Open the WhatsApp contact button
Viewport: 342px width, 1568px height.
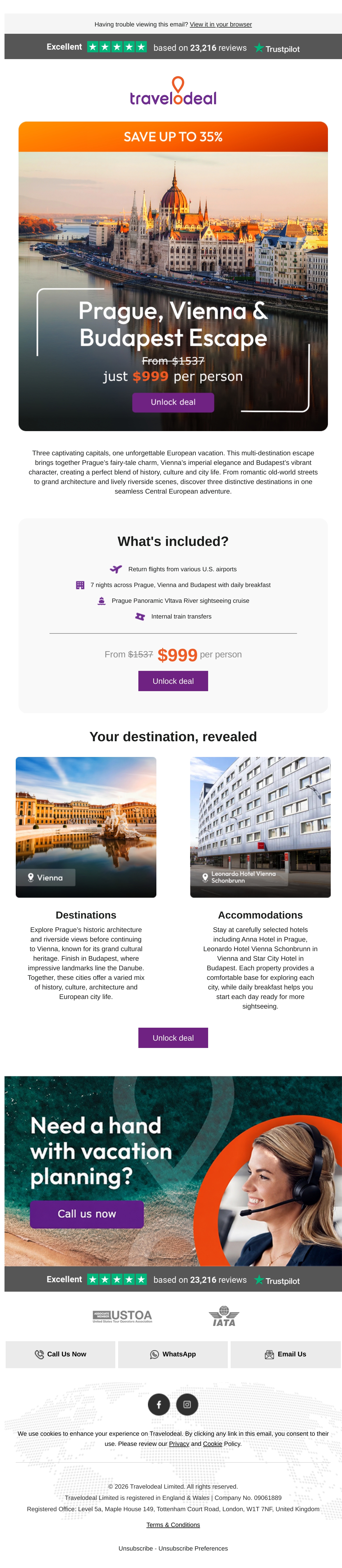coord(173,1354)
